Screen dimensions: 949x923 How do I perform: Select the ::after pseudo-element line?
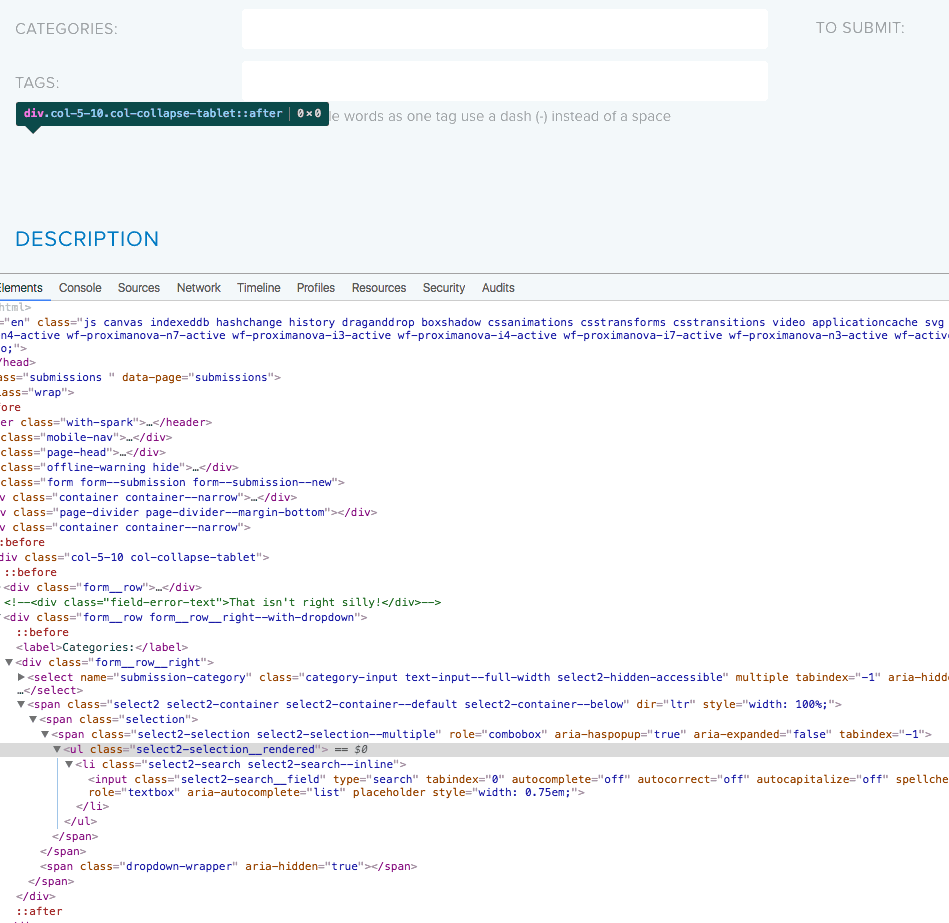39,912
